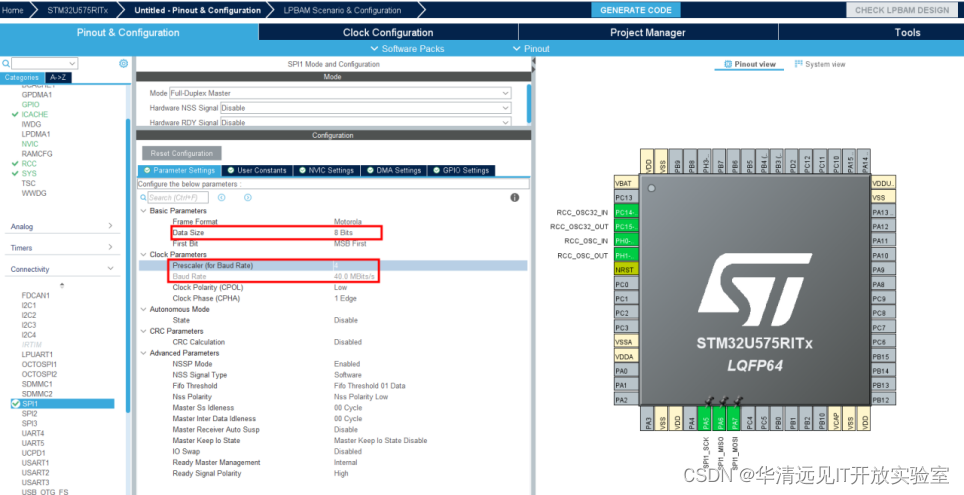The height and width of the screenshot is (495, 964).
Task: Click the PH0 RCC_OSC_IN pin
Action: tap(626, 240)
